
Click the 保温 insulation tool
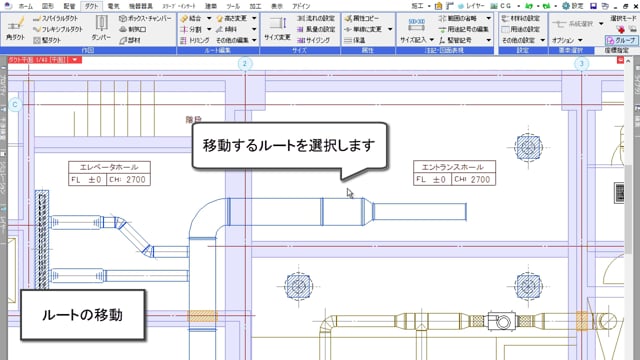coord(354,40)
